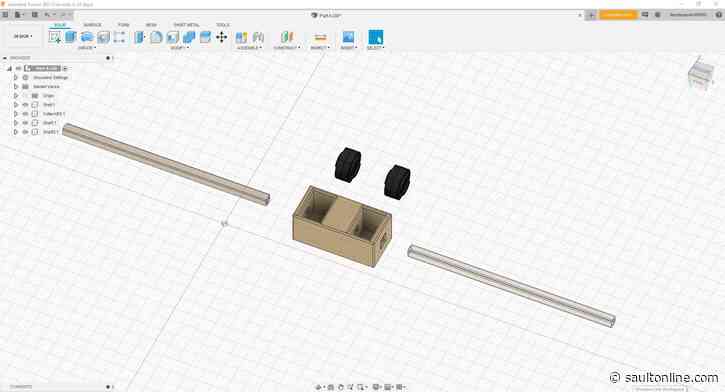
Task: Expand the Origin node
Action: [x=16, y=96]
